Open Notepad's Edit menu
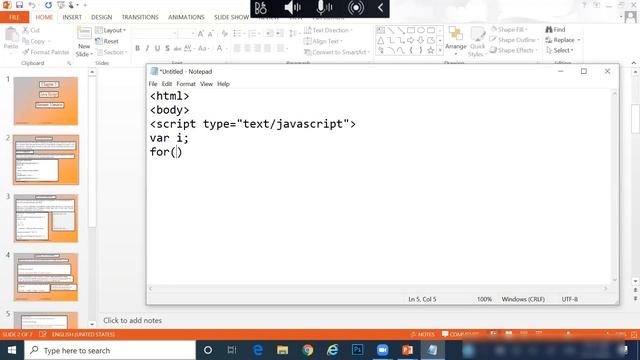Image resolution: width=640 pixels, height=360 pixels. click(167, 84)
